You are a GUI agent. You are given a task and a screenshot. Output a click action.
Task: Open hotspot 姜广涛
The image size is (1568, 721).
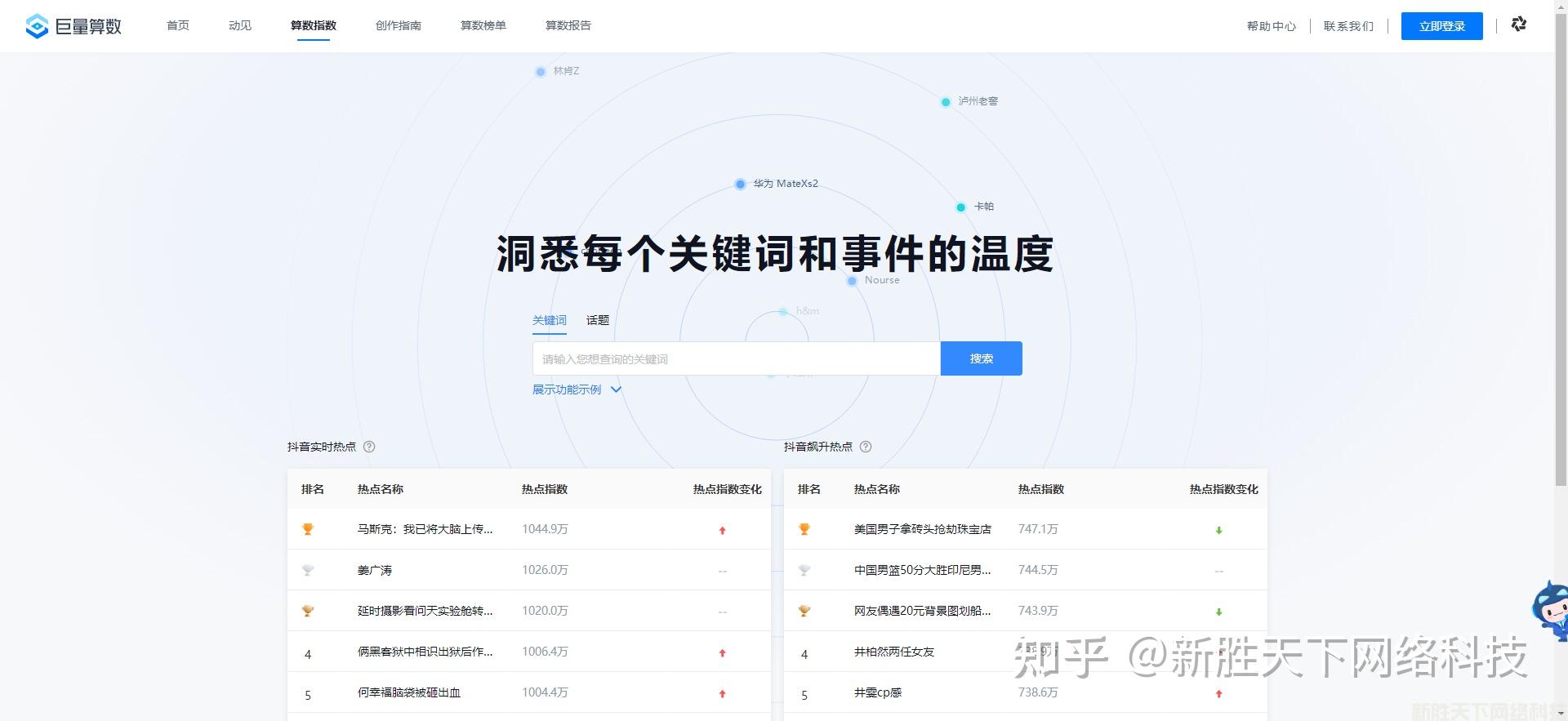[x=375, y=570]
